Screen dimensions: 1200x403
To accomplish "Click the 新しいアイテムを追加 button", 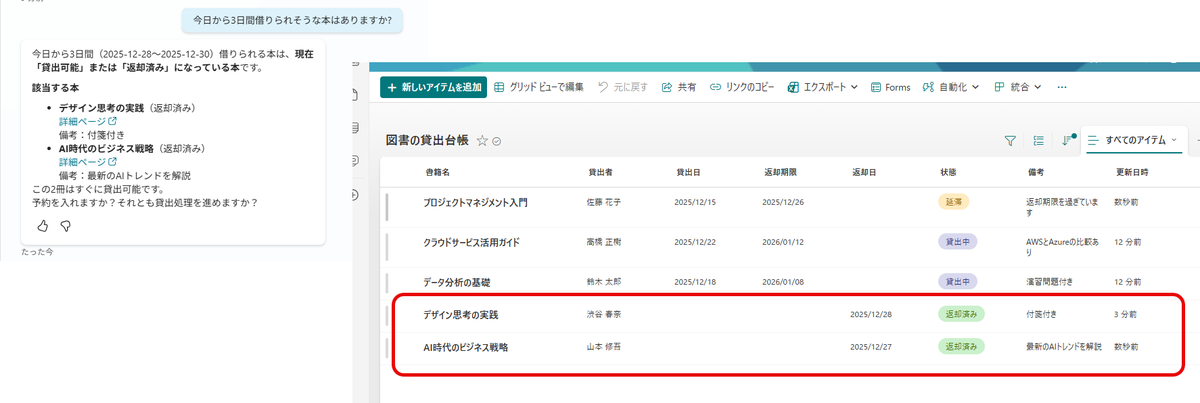I will click(x=433, y=87).
